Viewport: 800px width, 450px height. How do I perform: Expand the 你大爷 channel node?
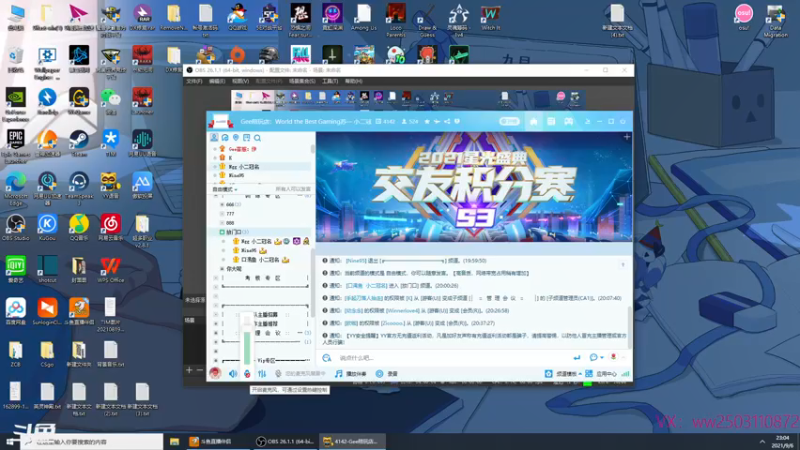(222, 269)
